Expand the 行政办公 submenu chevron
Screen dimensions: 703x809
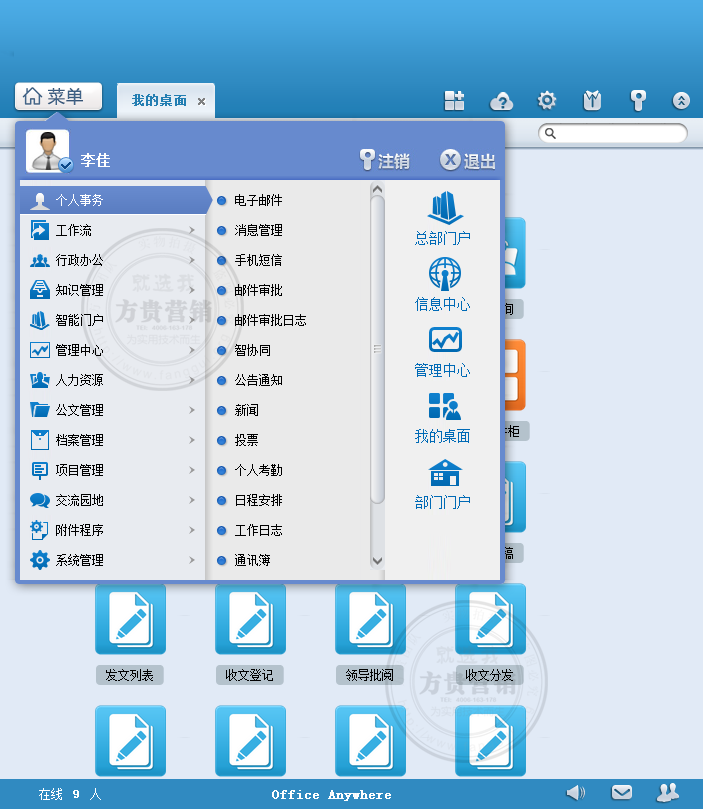[192, 260]
